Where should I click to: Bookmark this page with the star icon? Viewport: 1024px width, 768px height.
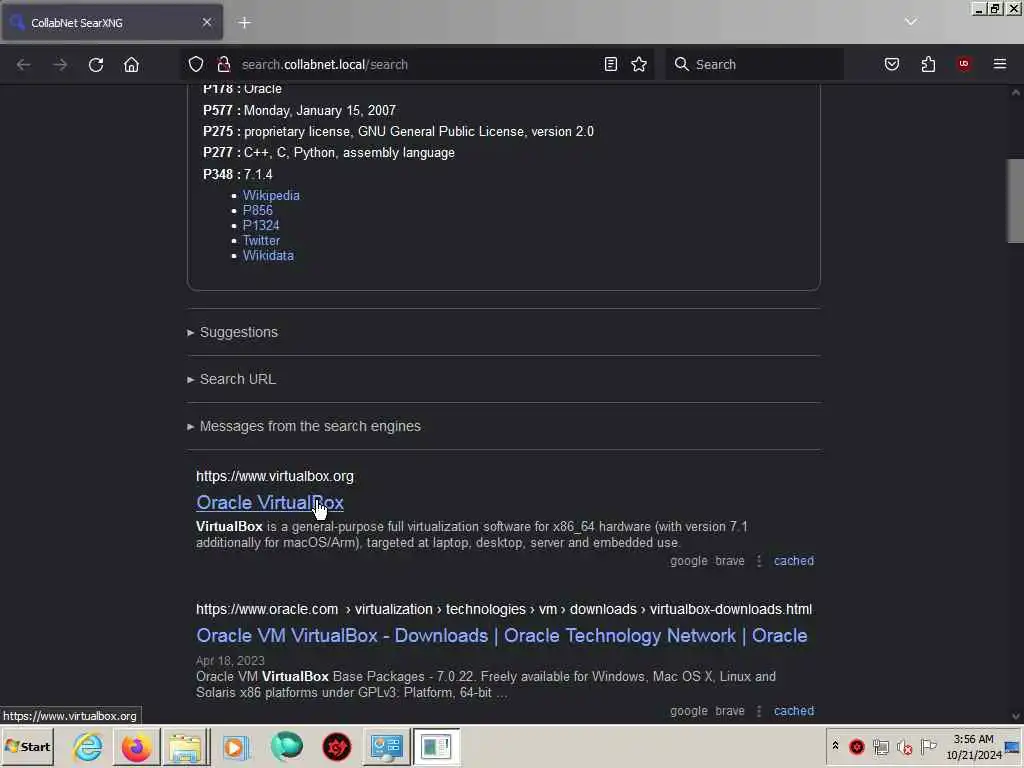point(639,64)
